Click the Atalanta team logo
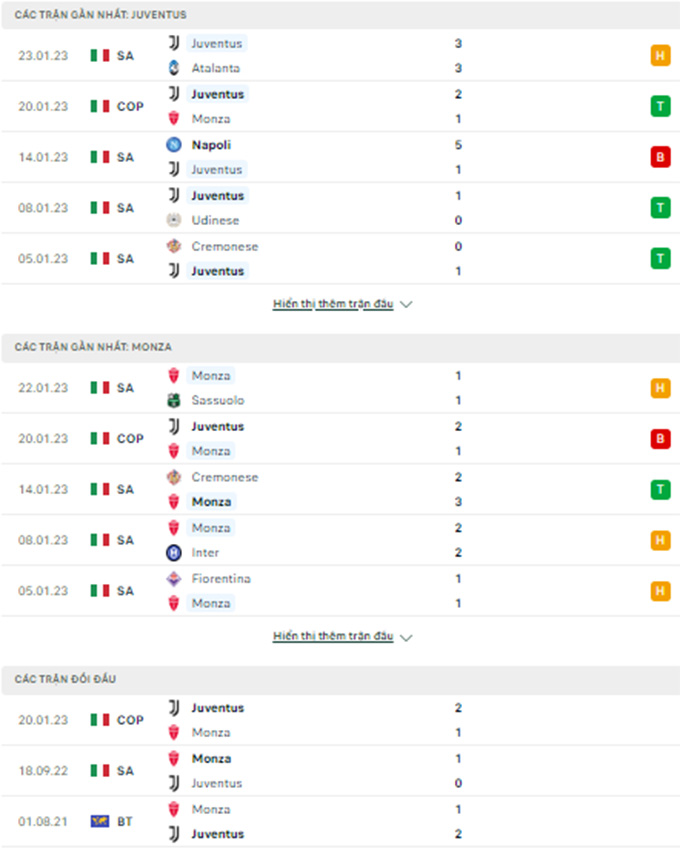Screen dimensions: 680x852 pos(173,68)
